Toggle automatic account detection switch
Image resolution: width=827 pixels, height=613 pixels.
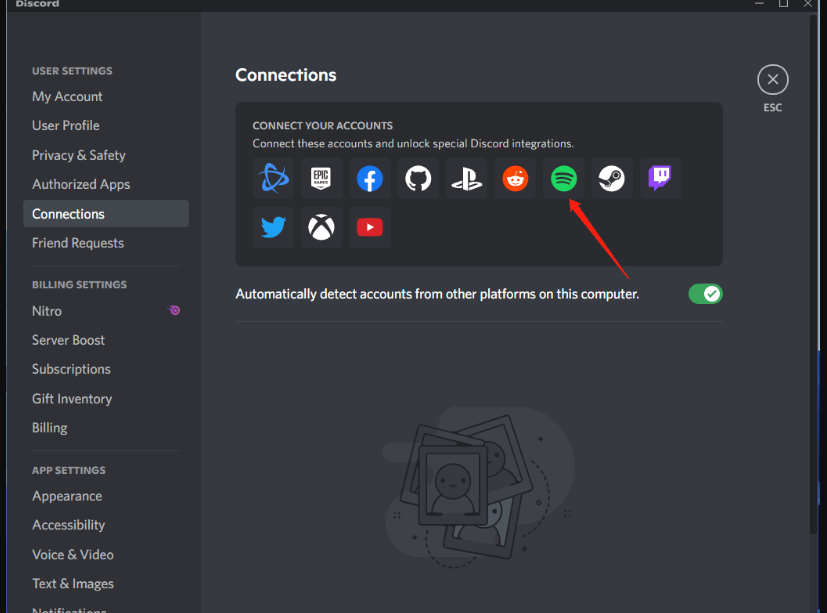[x=705, y=294]
